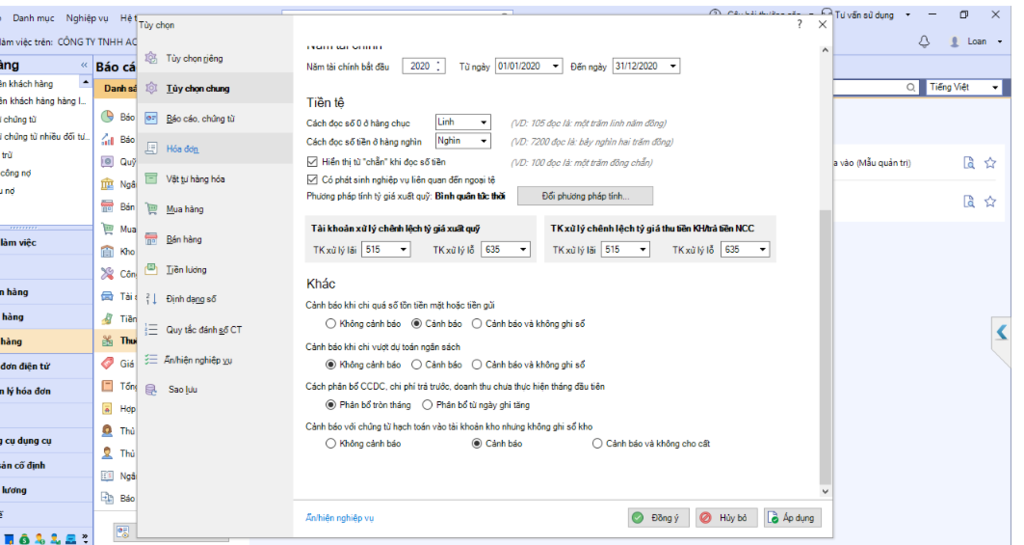
Task: Open Từ ngày date dropdown
Action: point(555,66)
